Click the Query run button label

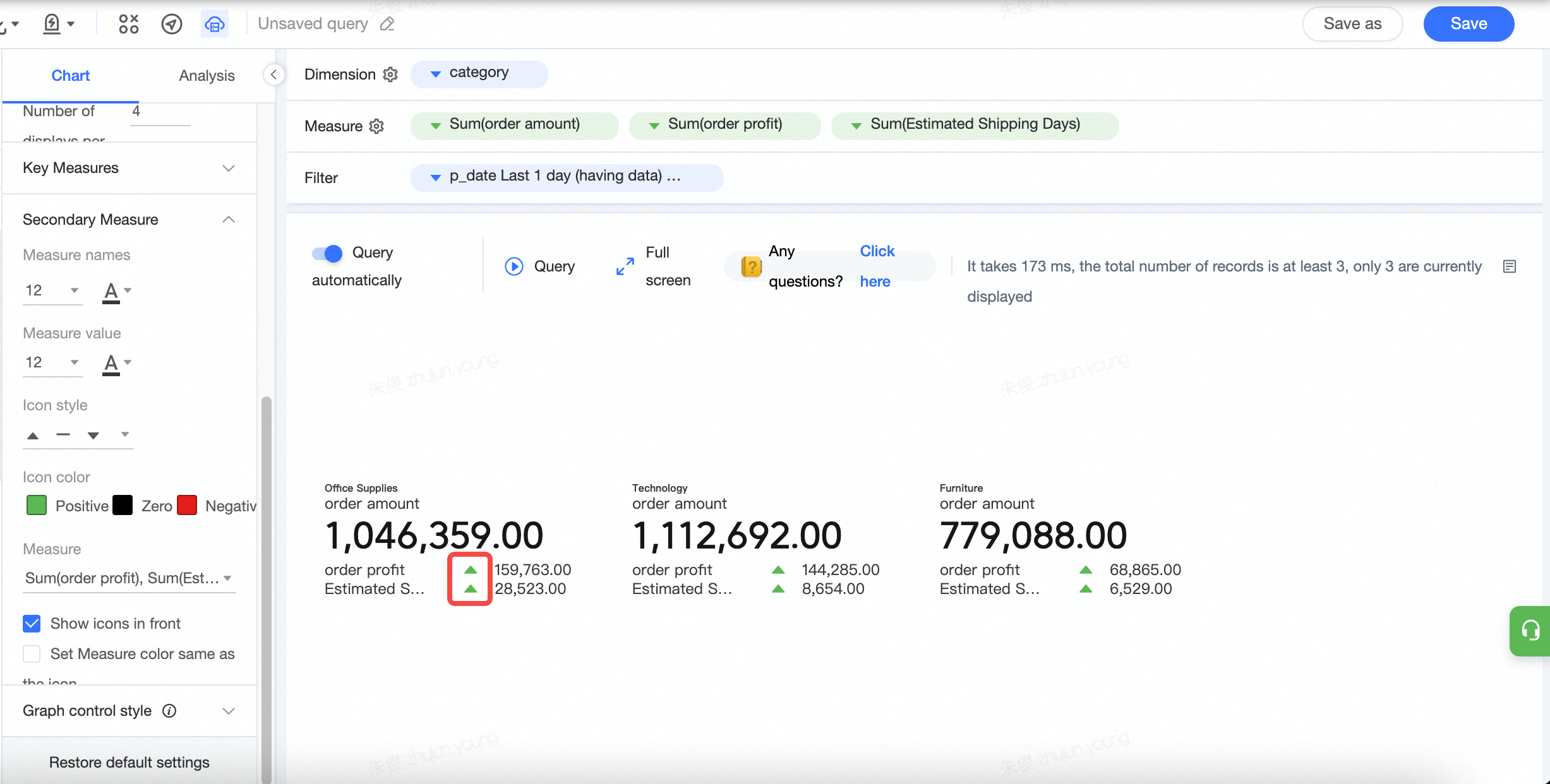coord(555,266)
